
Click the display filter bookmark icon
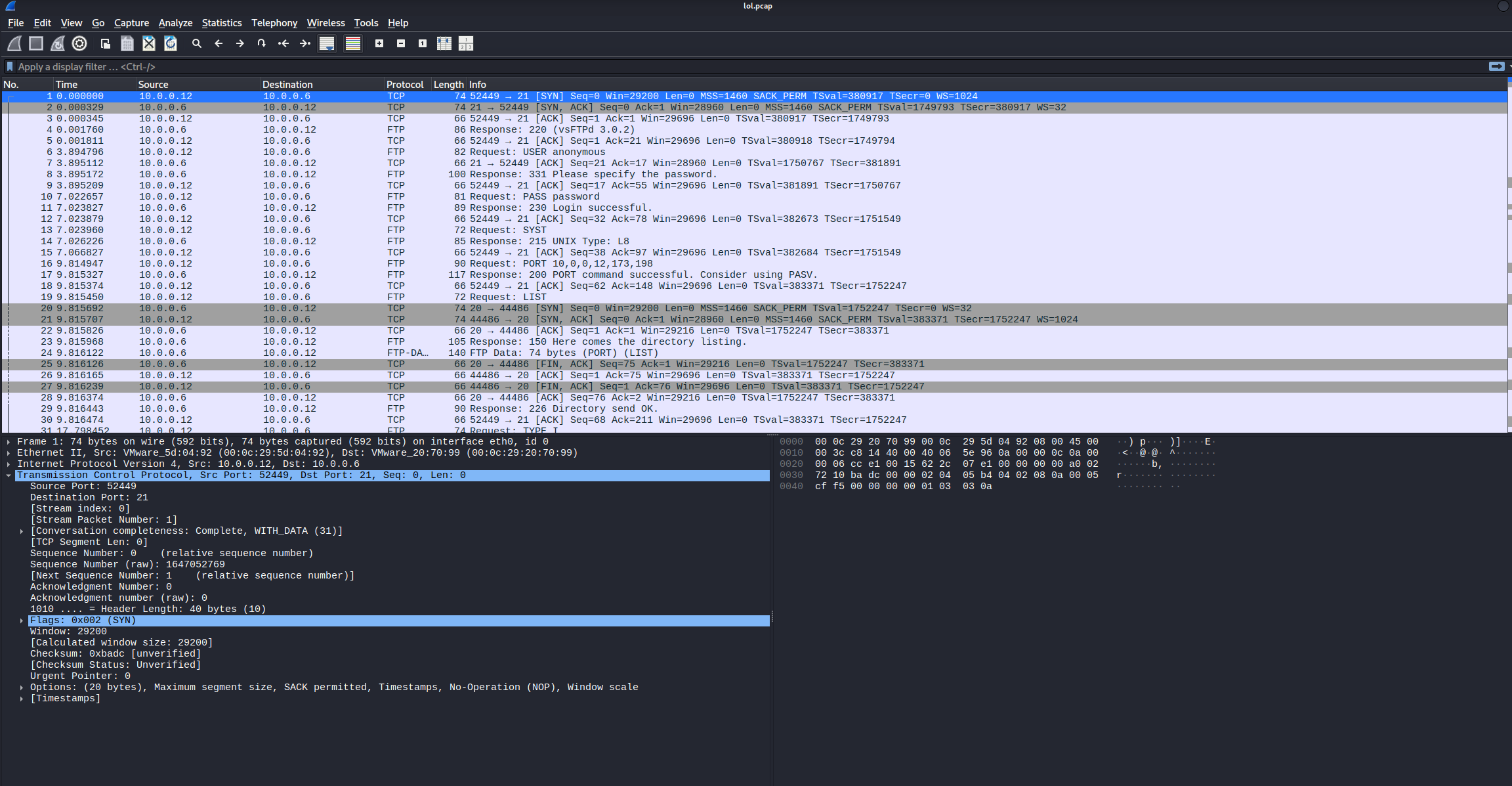coord(9,66)
